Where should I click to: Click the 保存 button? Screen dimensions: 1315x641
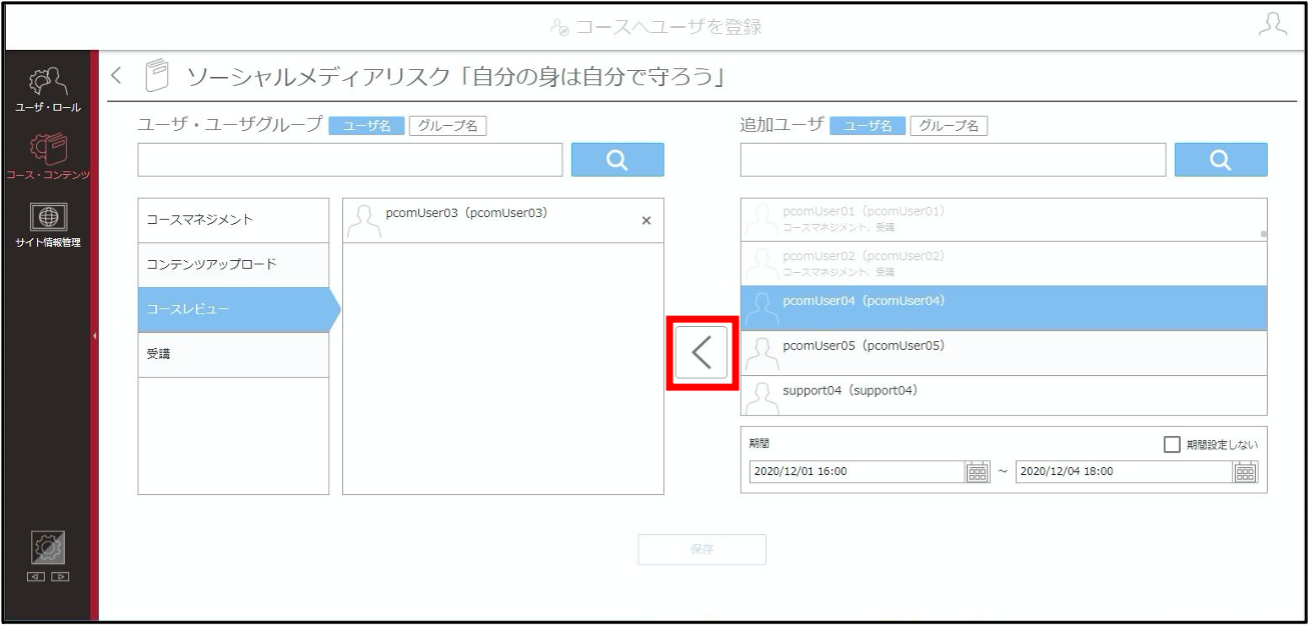(x=702, y=550)
